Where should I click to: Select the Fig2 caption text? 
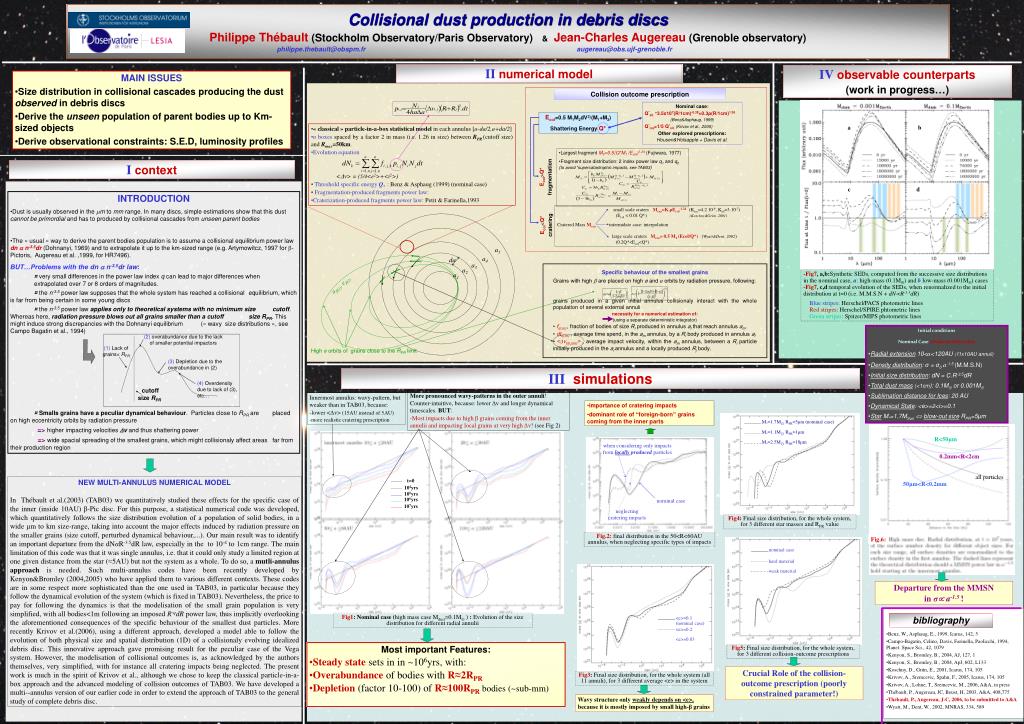pyautogui.click(x=648, y=539)
